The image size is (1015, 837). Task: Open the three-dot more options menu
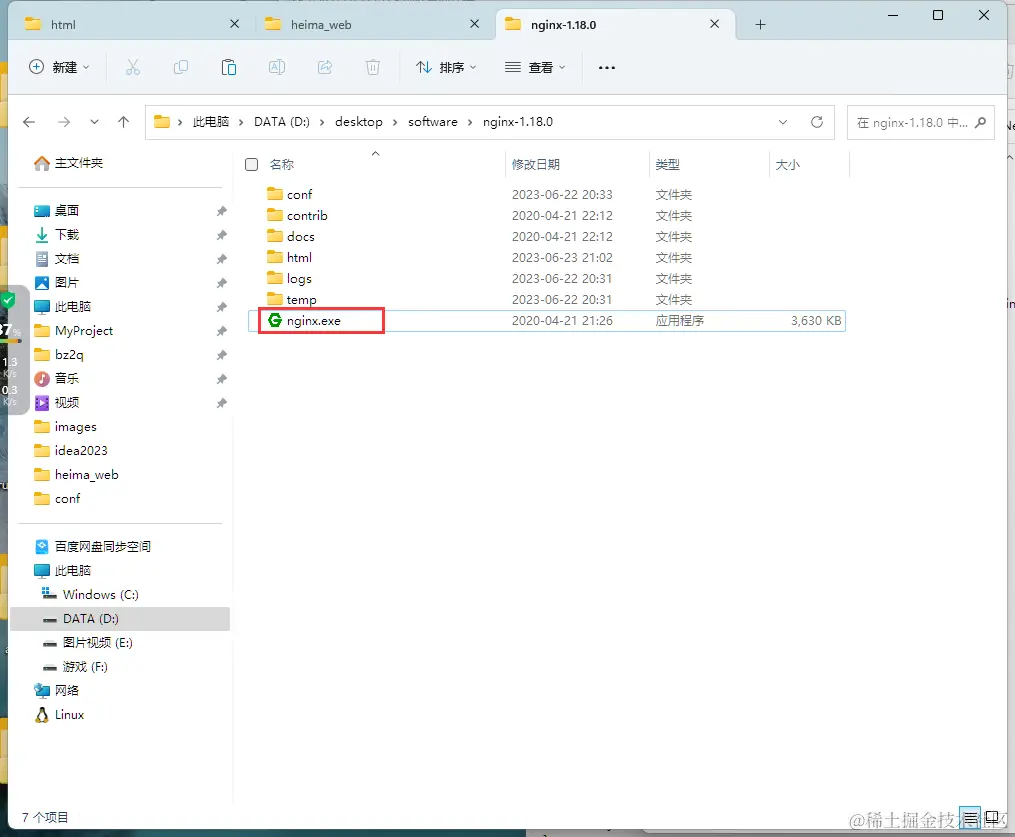pyautogui.click(x=607, y=67)
